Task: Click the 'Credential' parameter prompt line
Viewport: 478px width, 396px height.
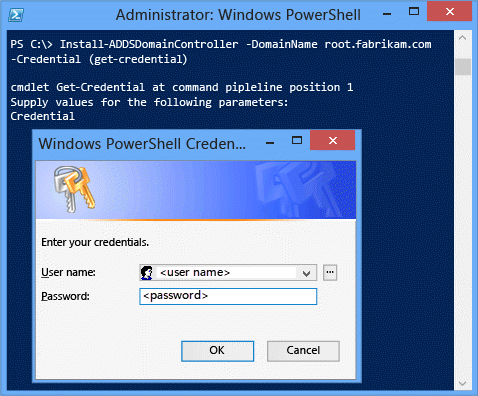Action: click(x=43, y=116)
